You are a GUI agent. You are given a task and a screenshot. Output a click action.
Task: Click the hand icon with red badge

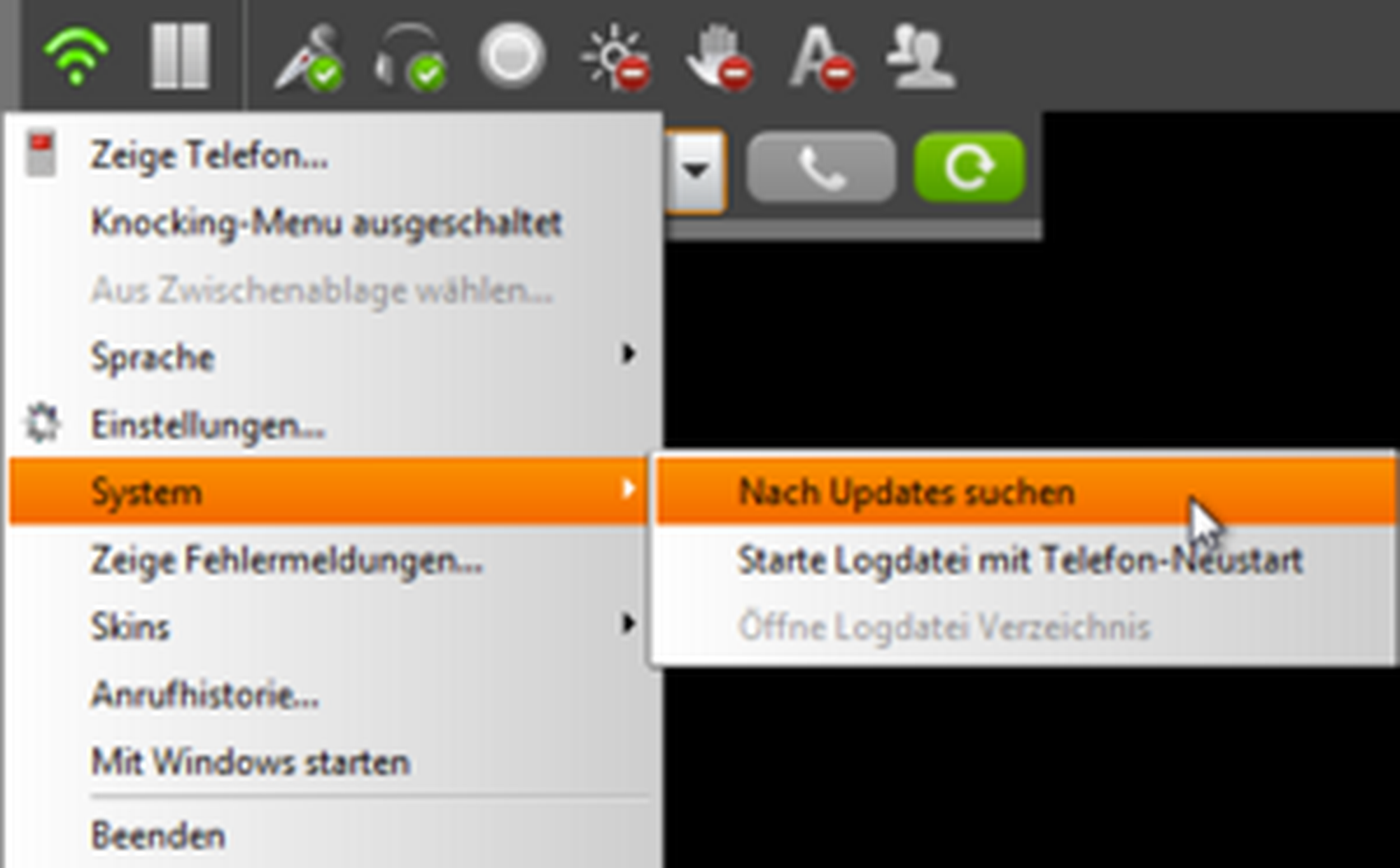tap(720, 57)
